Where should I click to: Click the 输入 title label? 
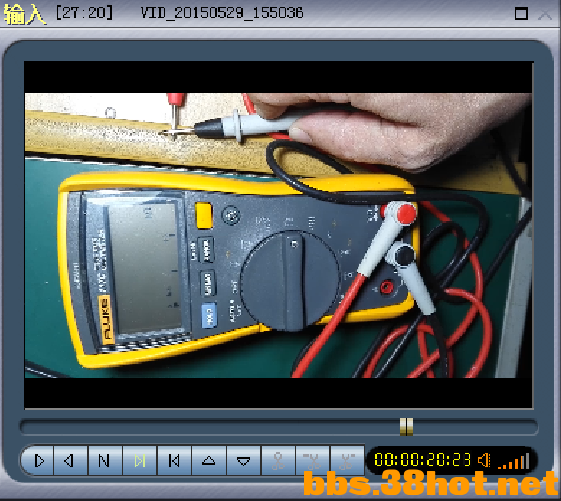pos(24,14)
